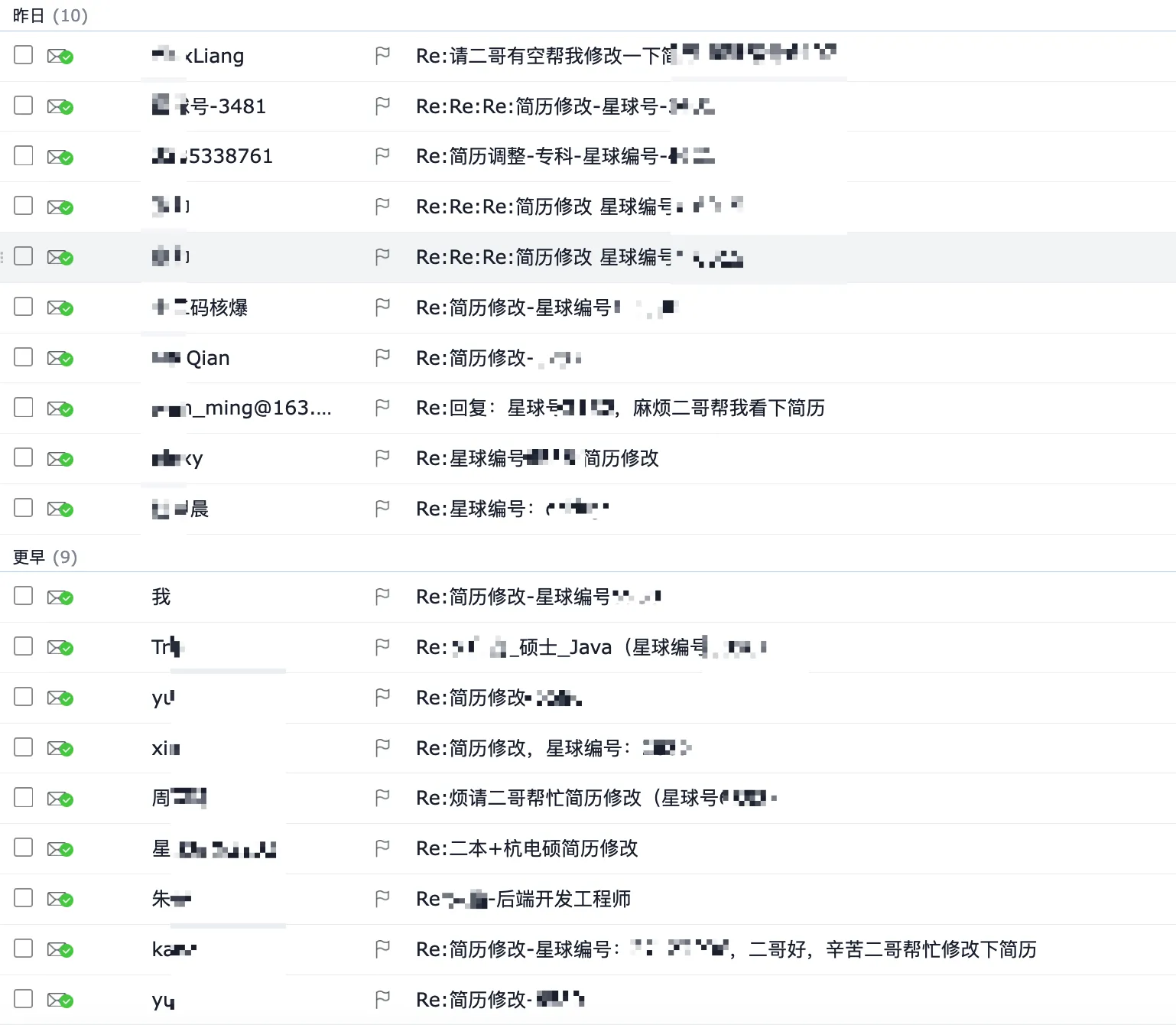Select the checkbox for xLiang's email
The width and height of the screenshot is (1176, 1025).
pos(24,55)
